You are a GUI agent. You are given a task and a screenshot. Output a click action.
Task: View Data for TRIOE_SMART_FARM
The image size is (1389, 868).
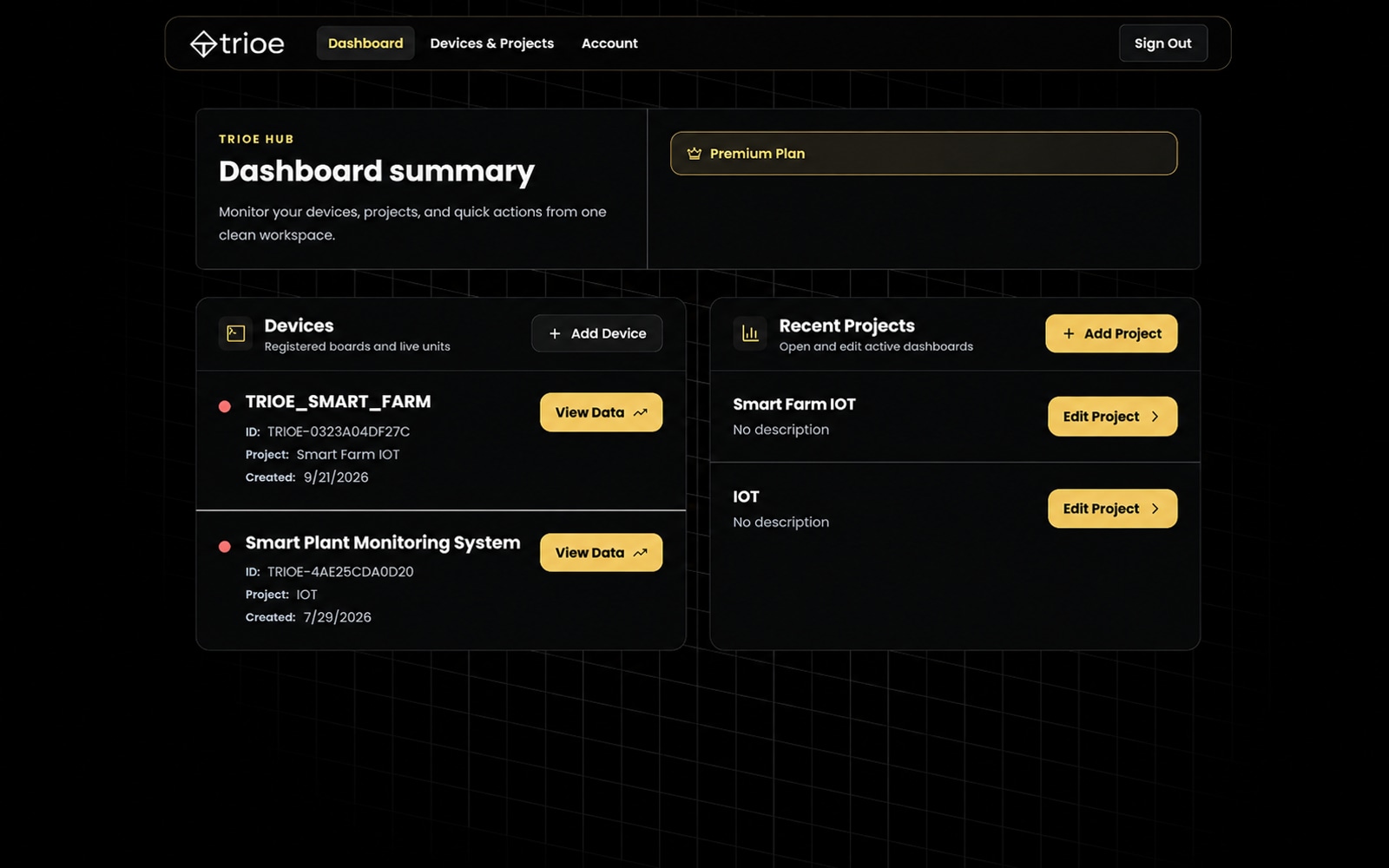(601, 412)
